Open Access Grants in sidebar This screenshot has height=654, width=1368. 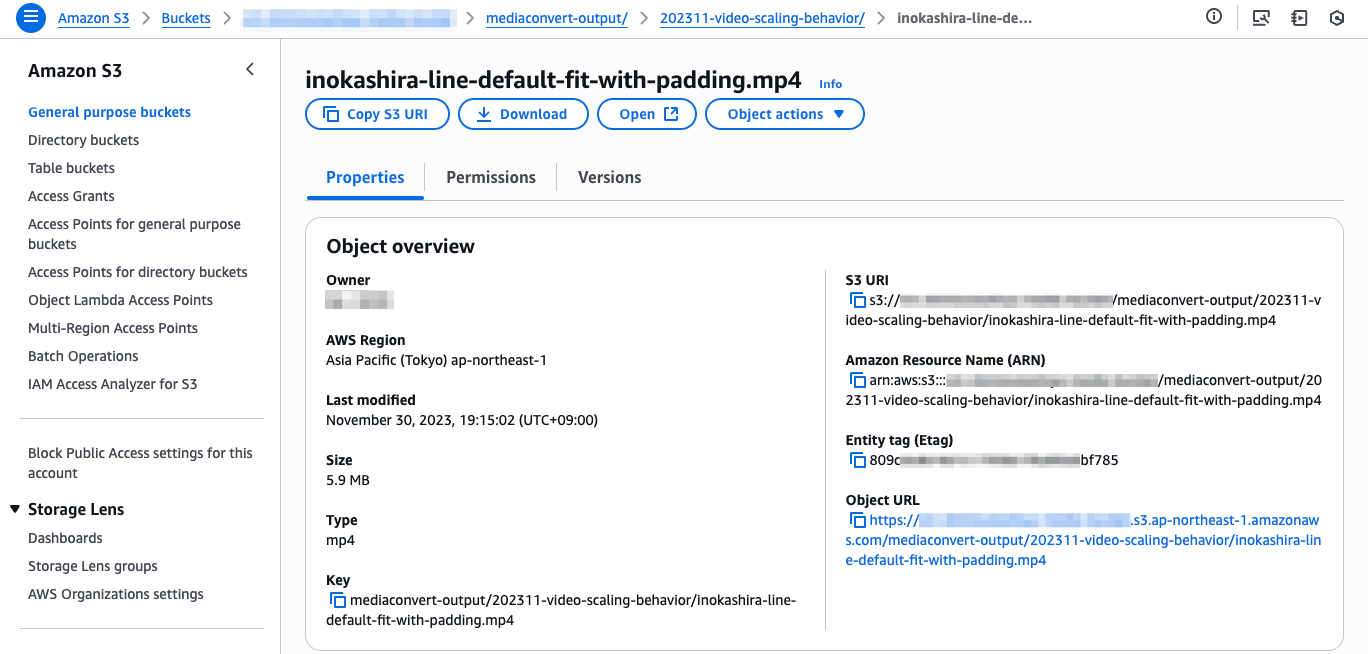coord(71,196)
